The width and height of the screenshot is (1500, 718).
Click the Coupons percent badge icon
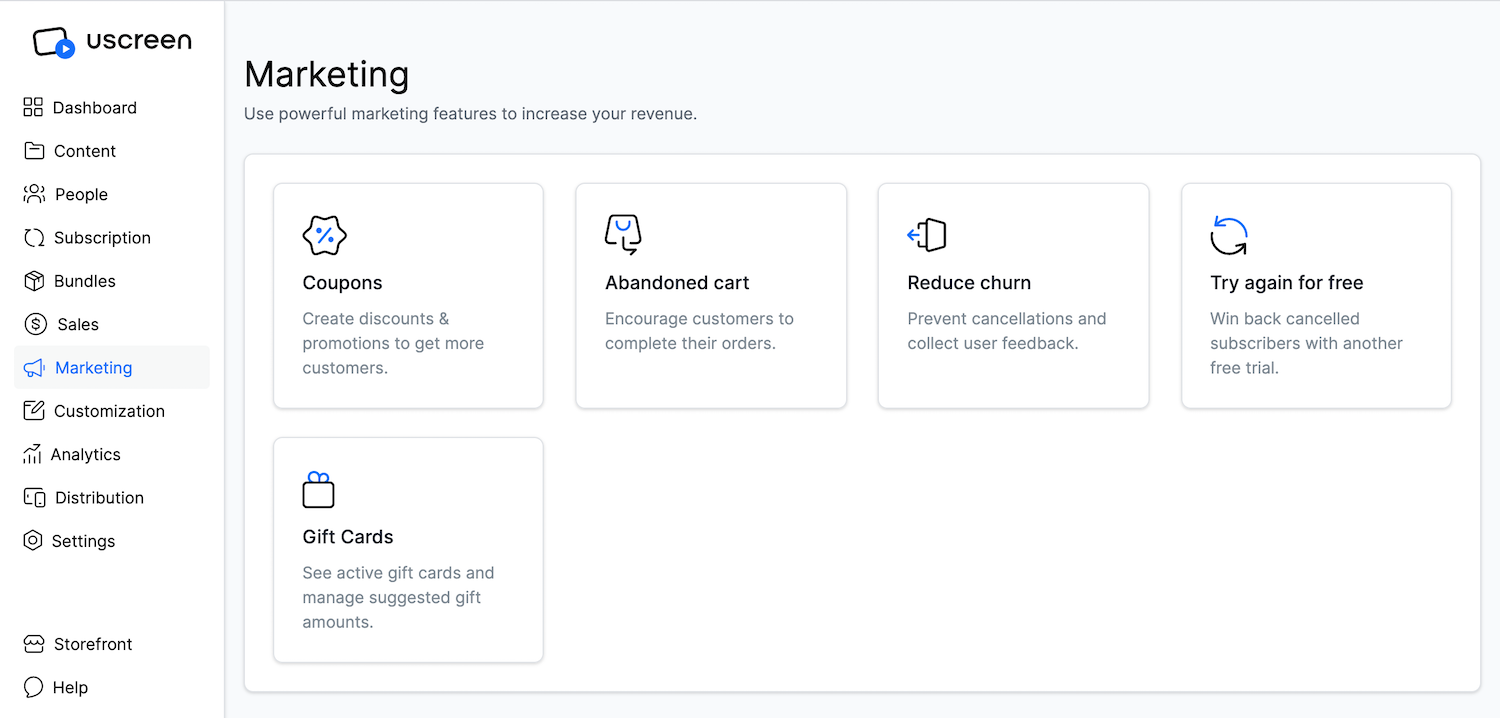click(324, 236)
